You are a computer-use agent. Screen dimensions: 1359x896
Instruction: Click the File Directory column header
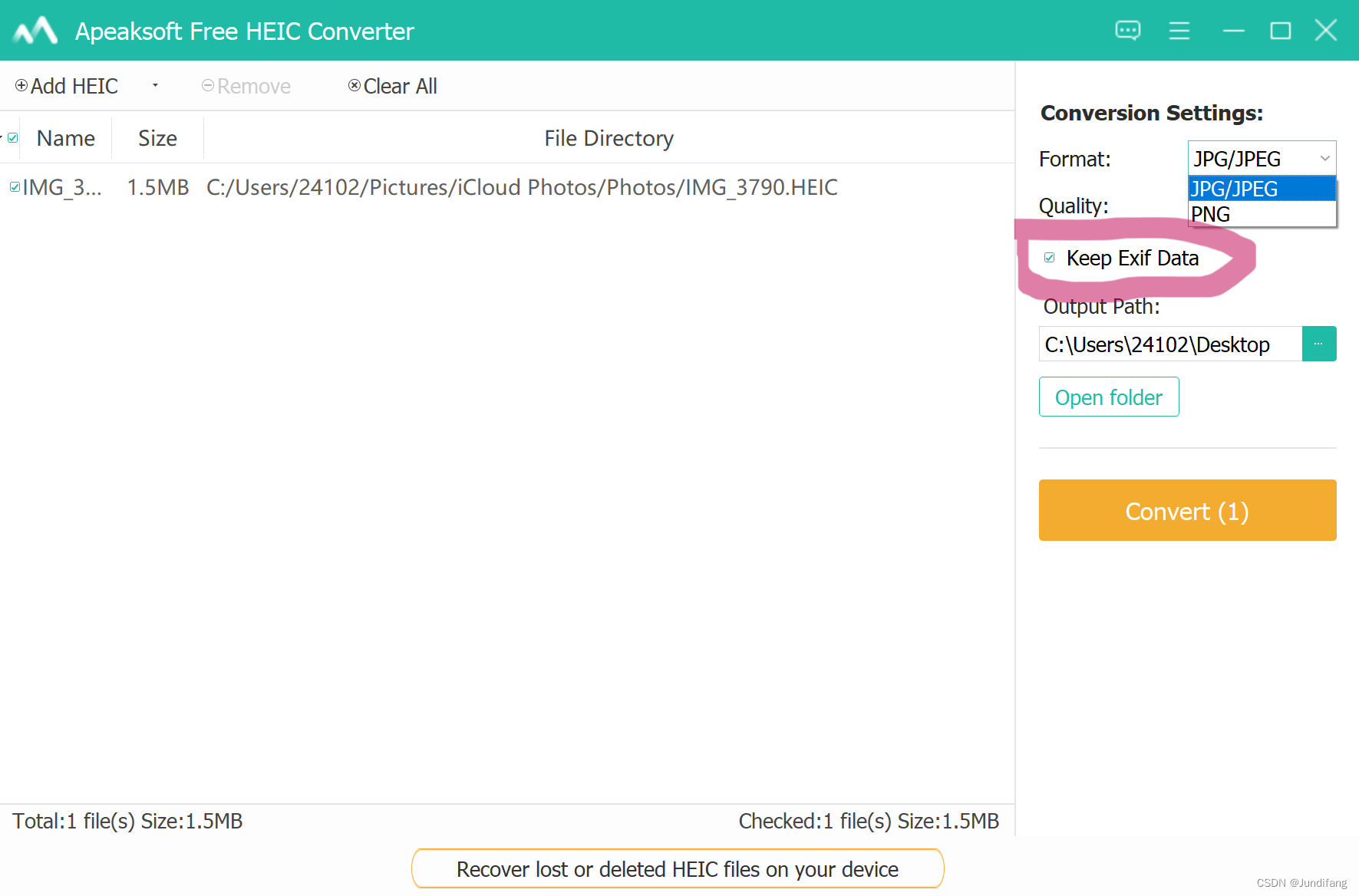pyautogui.click(x=609, y=138)
